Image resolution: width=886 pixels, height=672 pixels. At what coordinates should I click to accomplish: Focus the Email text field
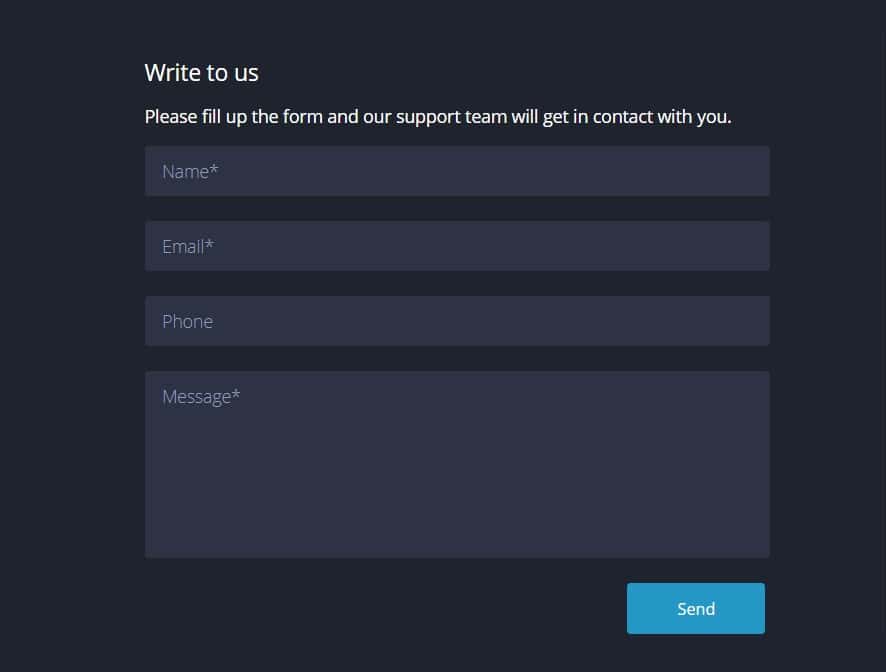point(457,246)
